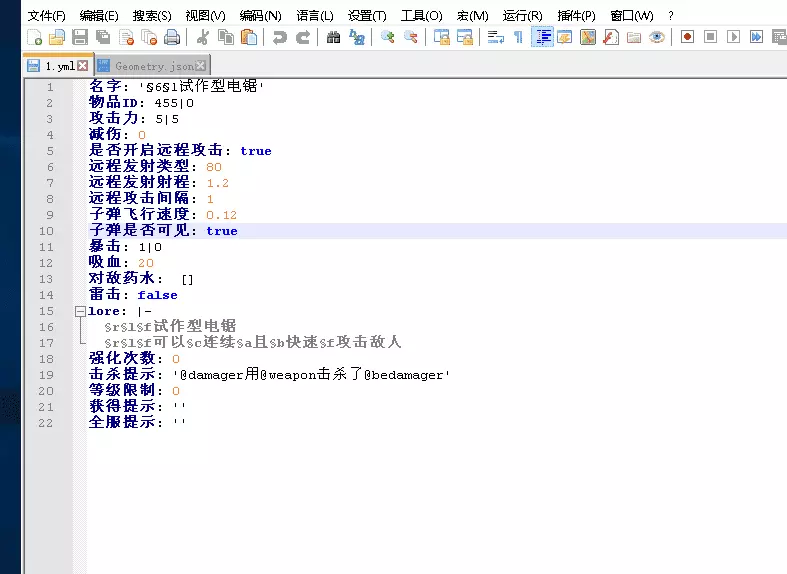Run the macro multiple times icon
This screenshot has height=574, width=787.
[756, 37]
